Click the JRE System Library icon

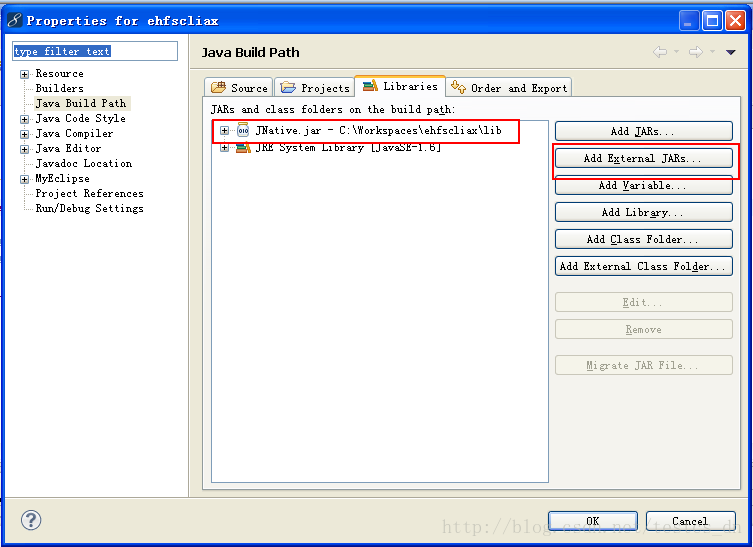coord(243,147)
